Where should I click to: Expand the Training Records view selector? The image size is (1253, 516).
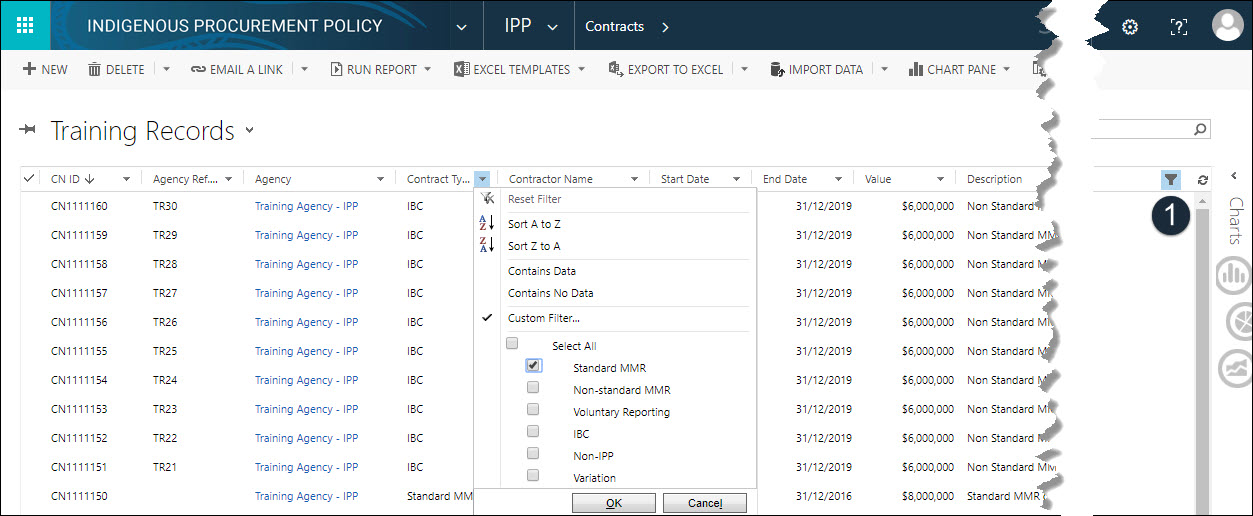tap(249, 131)
